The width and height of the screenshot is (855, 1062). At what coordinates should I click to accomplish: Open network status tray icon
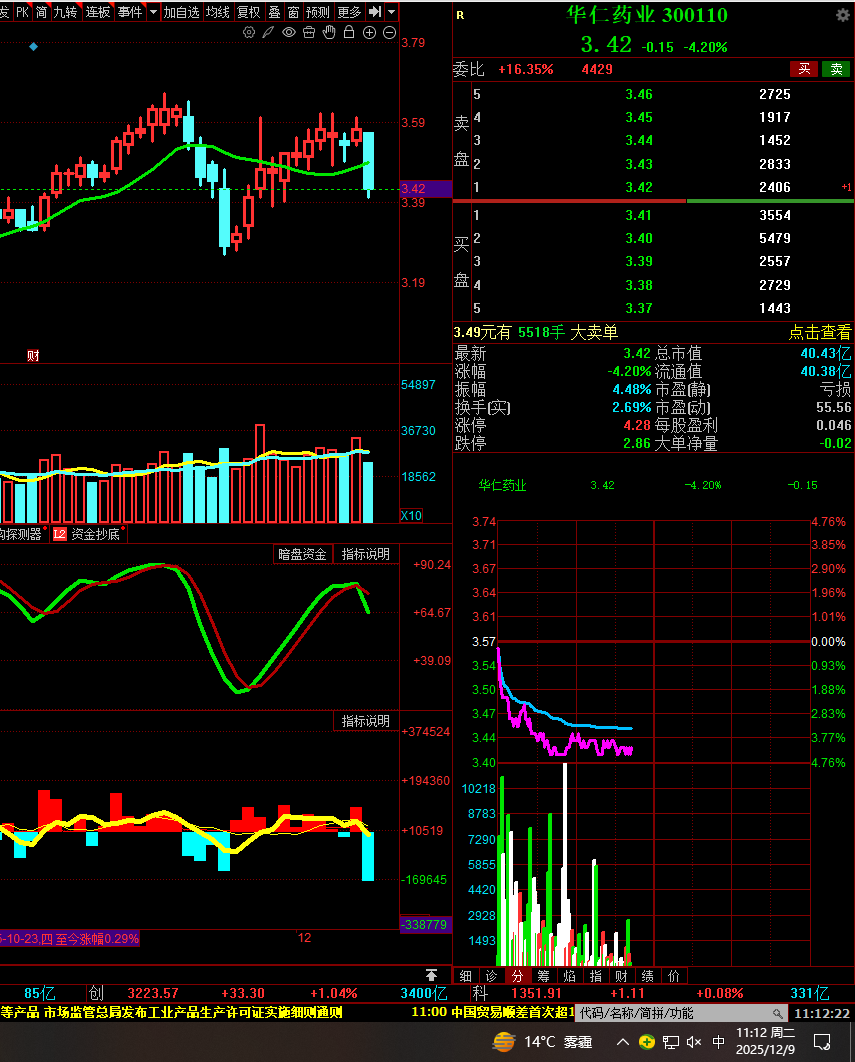671,1042
